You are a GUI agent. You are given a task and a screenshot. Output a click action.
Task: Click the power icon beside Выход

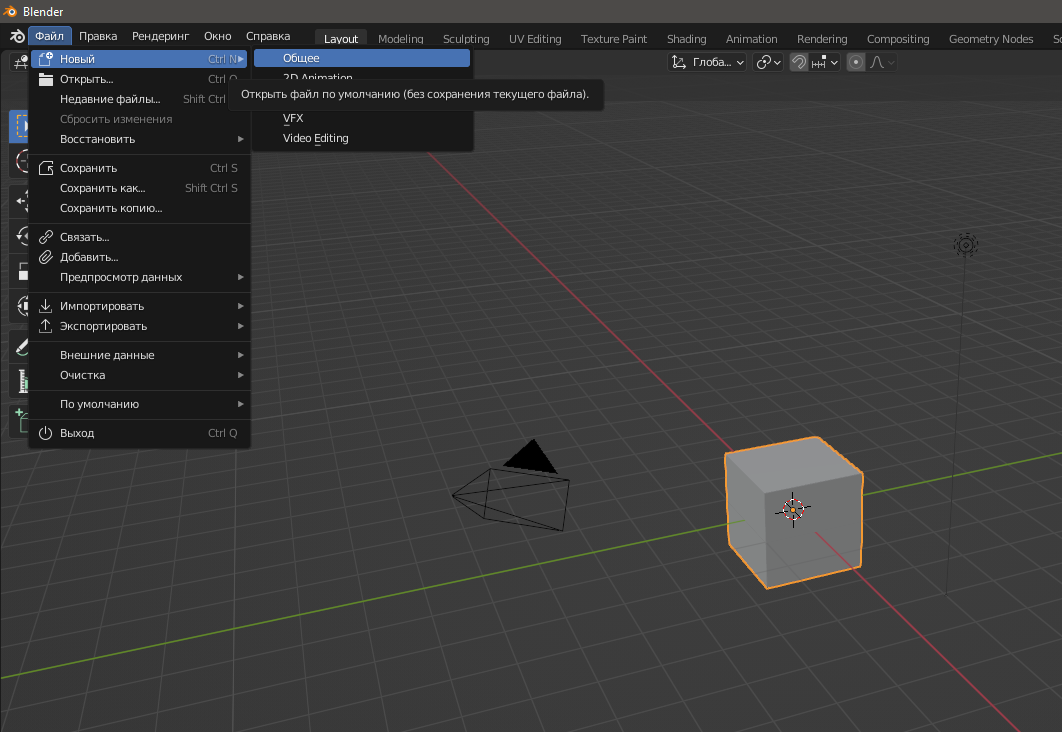(x=45, y=433)
